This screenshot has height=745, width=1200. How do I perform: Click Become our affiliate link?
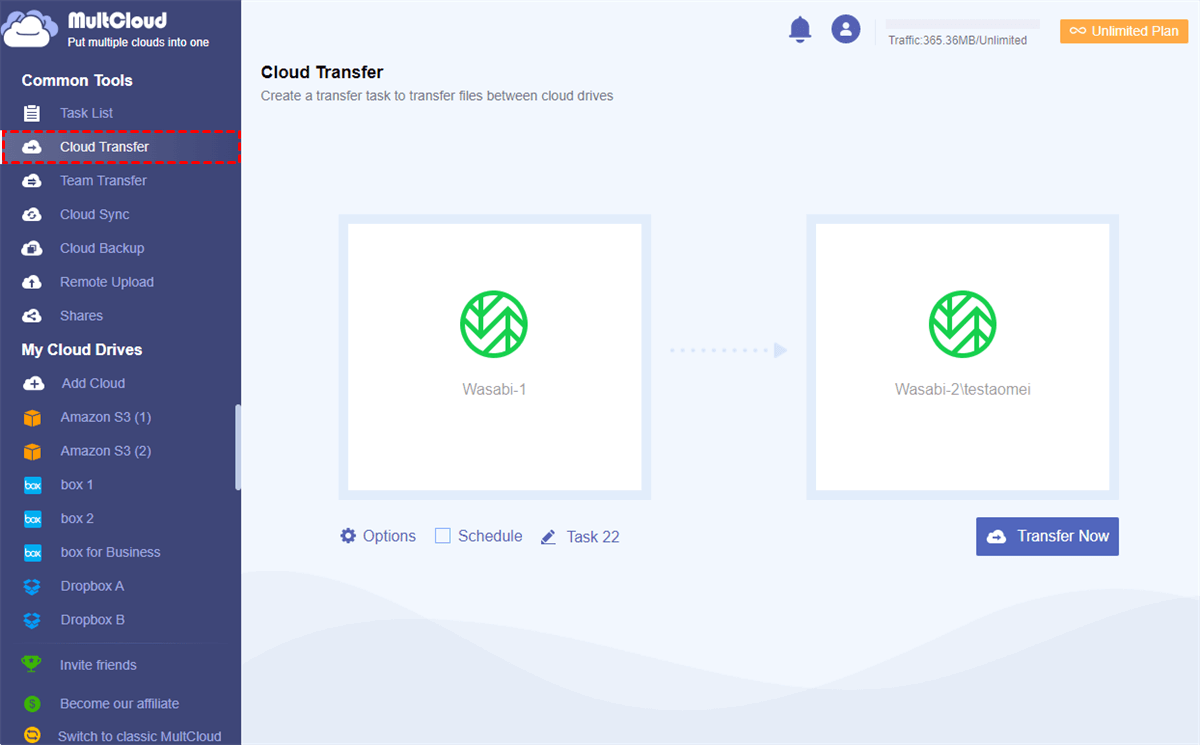119,704
